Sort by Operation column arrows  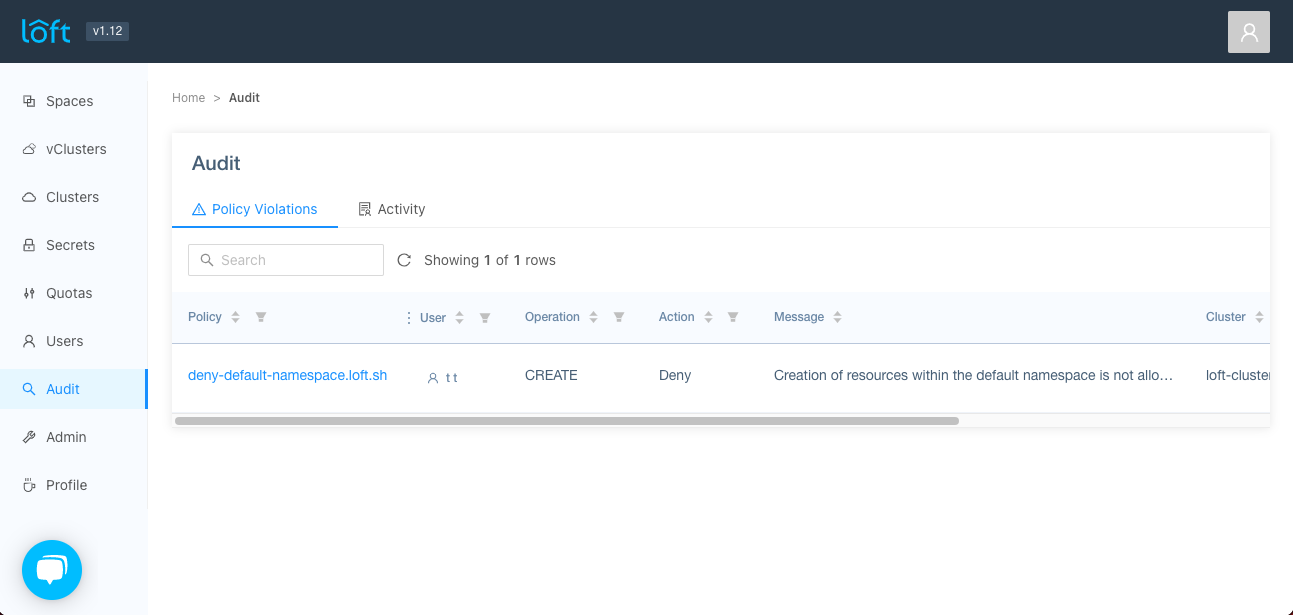click(593, 317)
